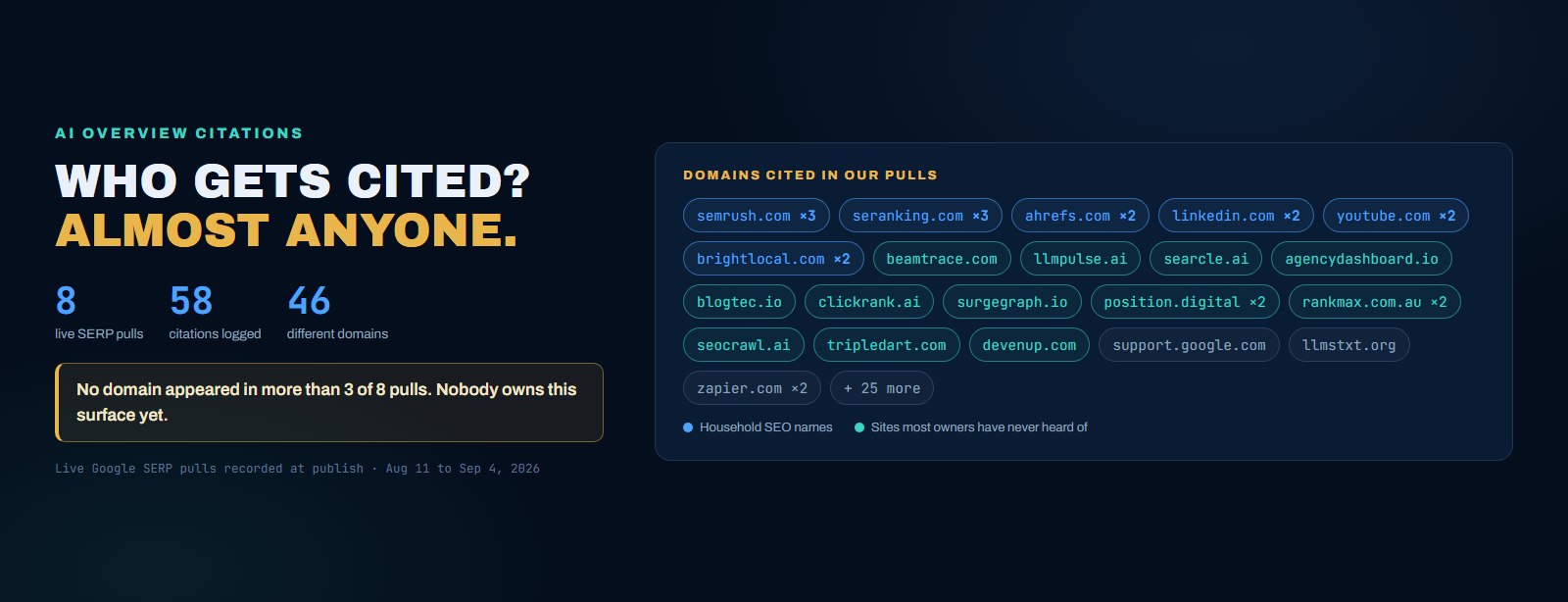1568x602 pixels.
Task: Select the linkedin.com ×2 chip
Action: 1236,216
